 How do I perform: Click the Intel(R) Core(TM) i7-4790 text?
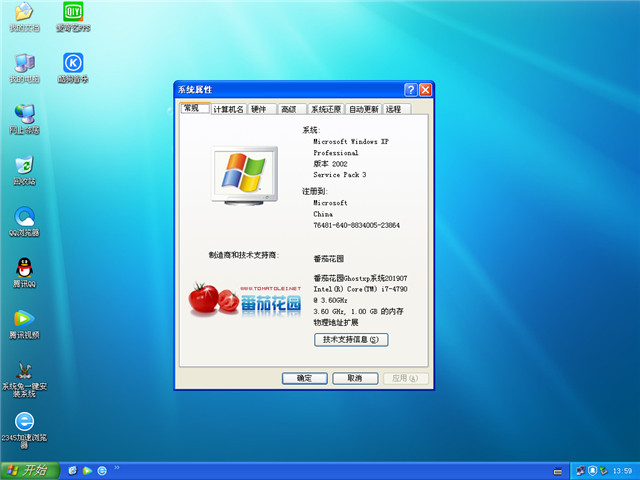pos(360,289)
